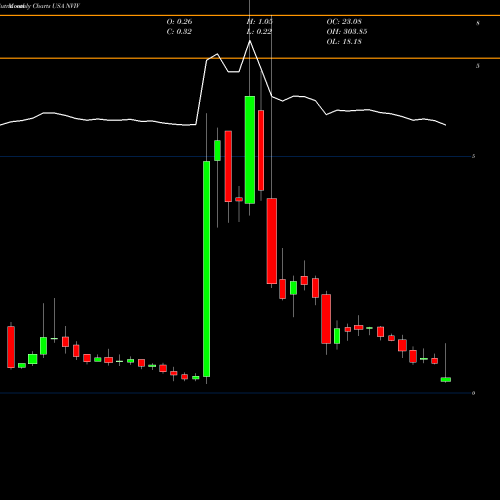Click the 'OL: 18.18' value
The height and width of the screenshot is (500, 500).
click(344, 42)
